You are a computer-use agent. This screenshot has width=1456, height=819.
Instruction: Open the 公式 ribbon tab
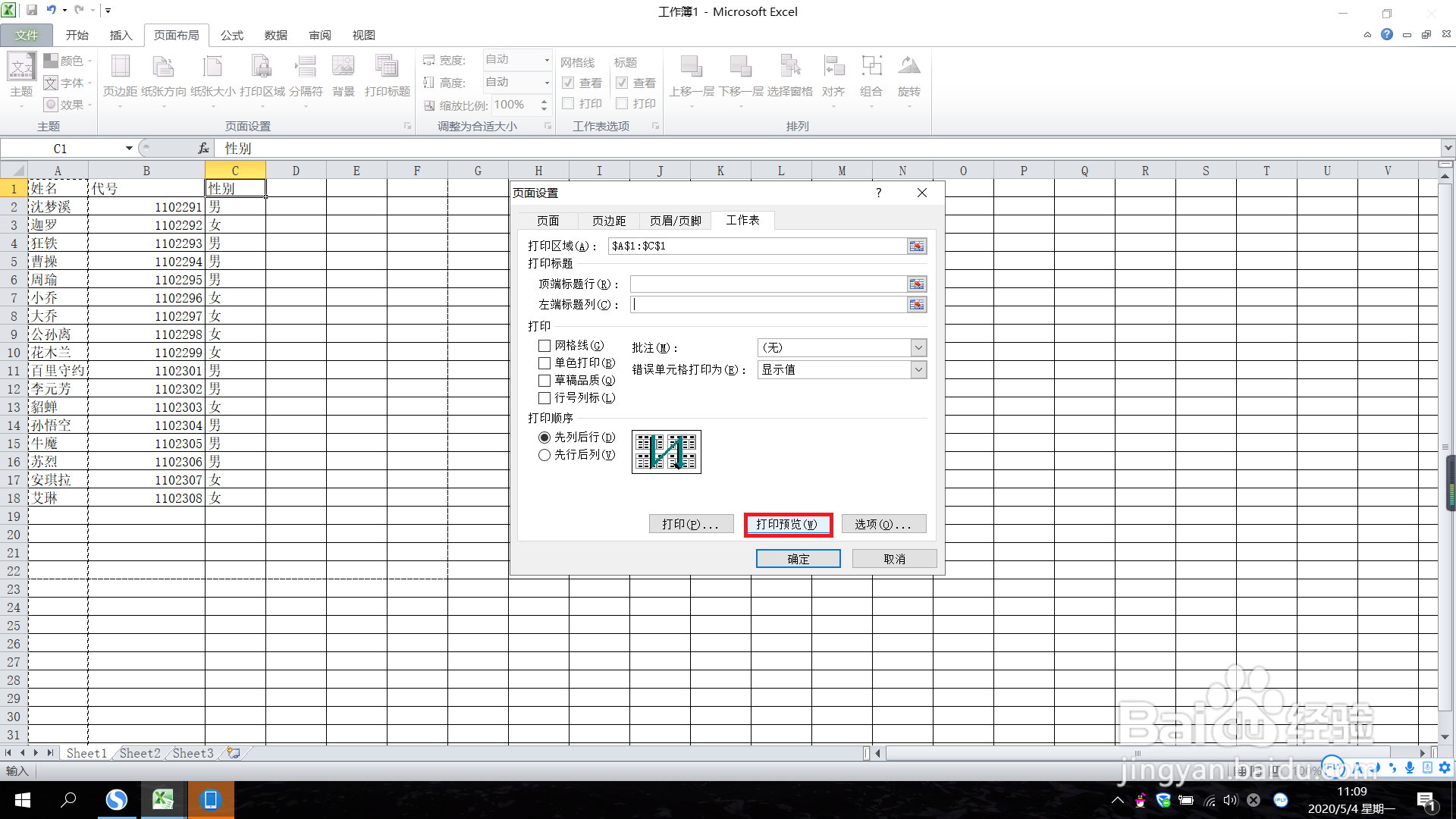tap(231, 36)
